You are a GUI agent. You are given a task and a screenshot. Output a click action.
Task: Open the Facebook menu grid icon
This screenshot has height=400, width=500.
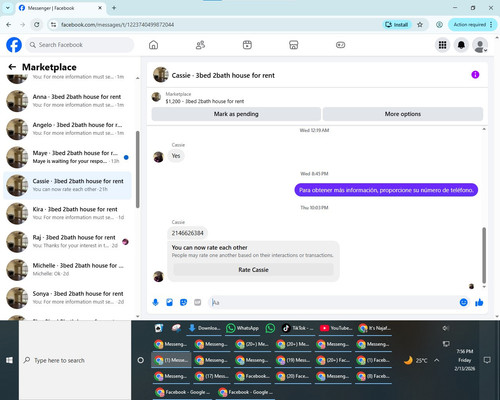(x=442, y=45)
